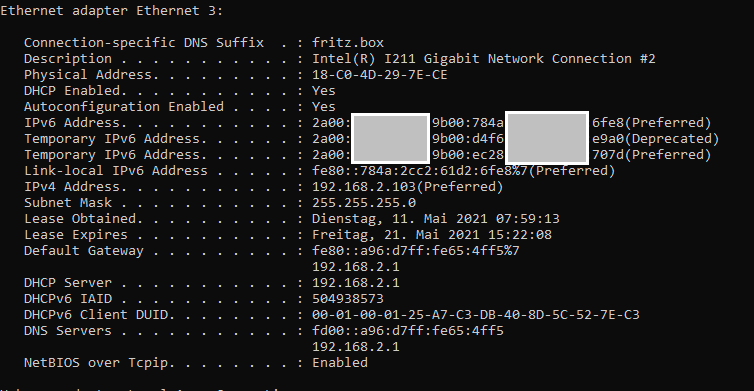754x391 pixels.
Task: Click the DHCPv6 IAID value 504938573
Action: click(348, 299)
